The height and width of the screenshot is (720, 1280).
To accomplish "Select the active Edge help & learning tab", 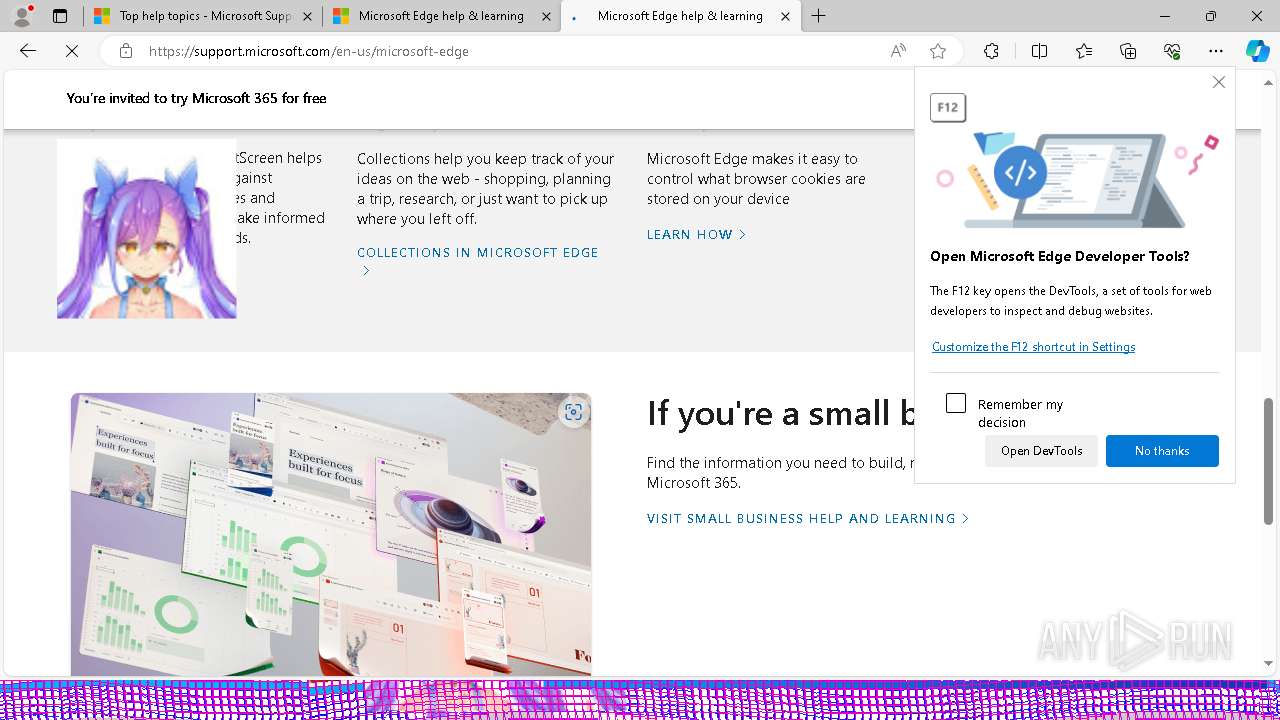I will (x=680, y=16).
